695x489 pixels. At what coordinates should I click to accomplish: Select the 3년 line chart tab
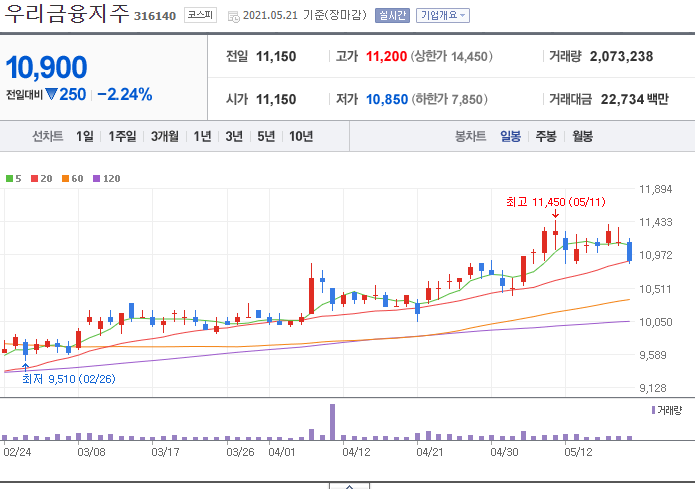[234, 136]
